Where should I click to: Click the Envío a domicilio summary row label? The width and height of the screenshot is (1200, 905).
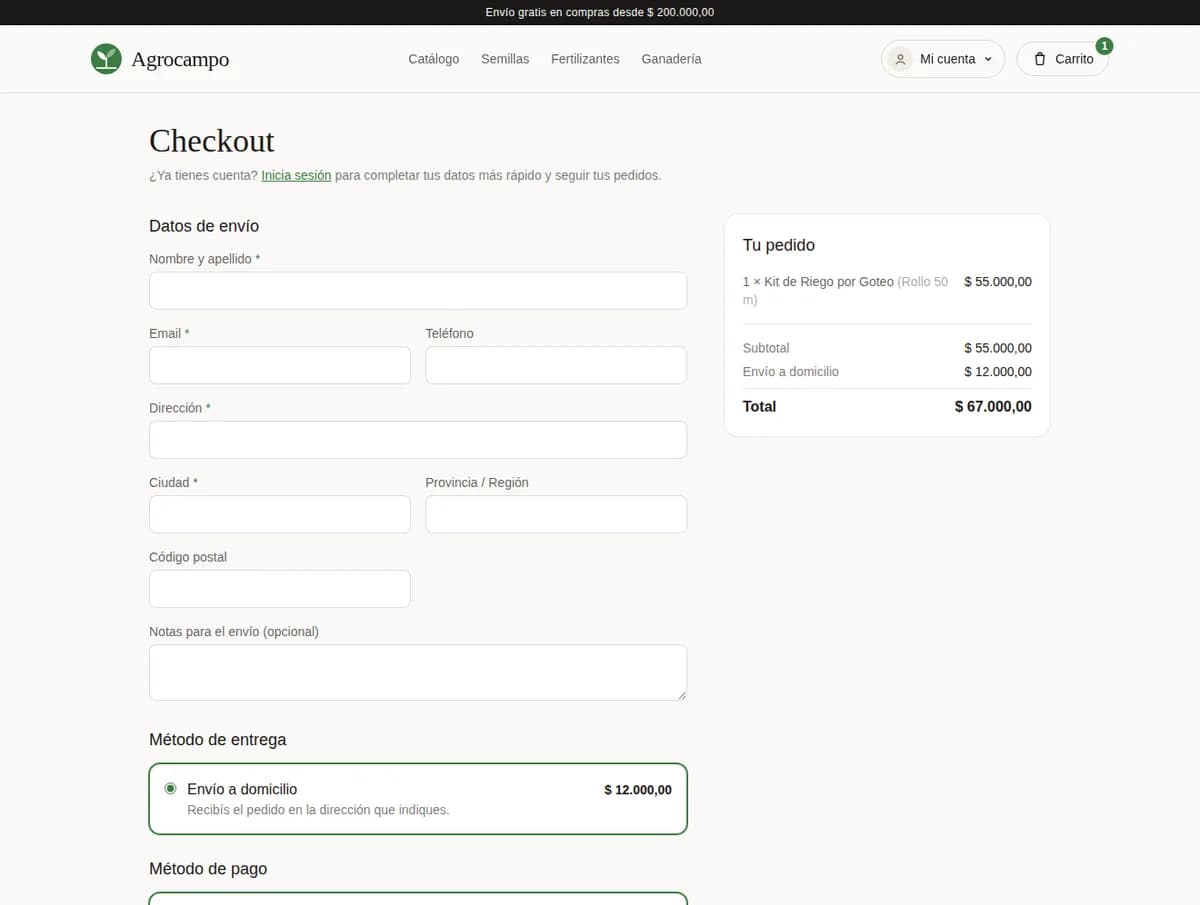(791, 371)
